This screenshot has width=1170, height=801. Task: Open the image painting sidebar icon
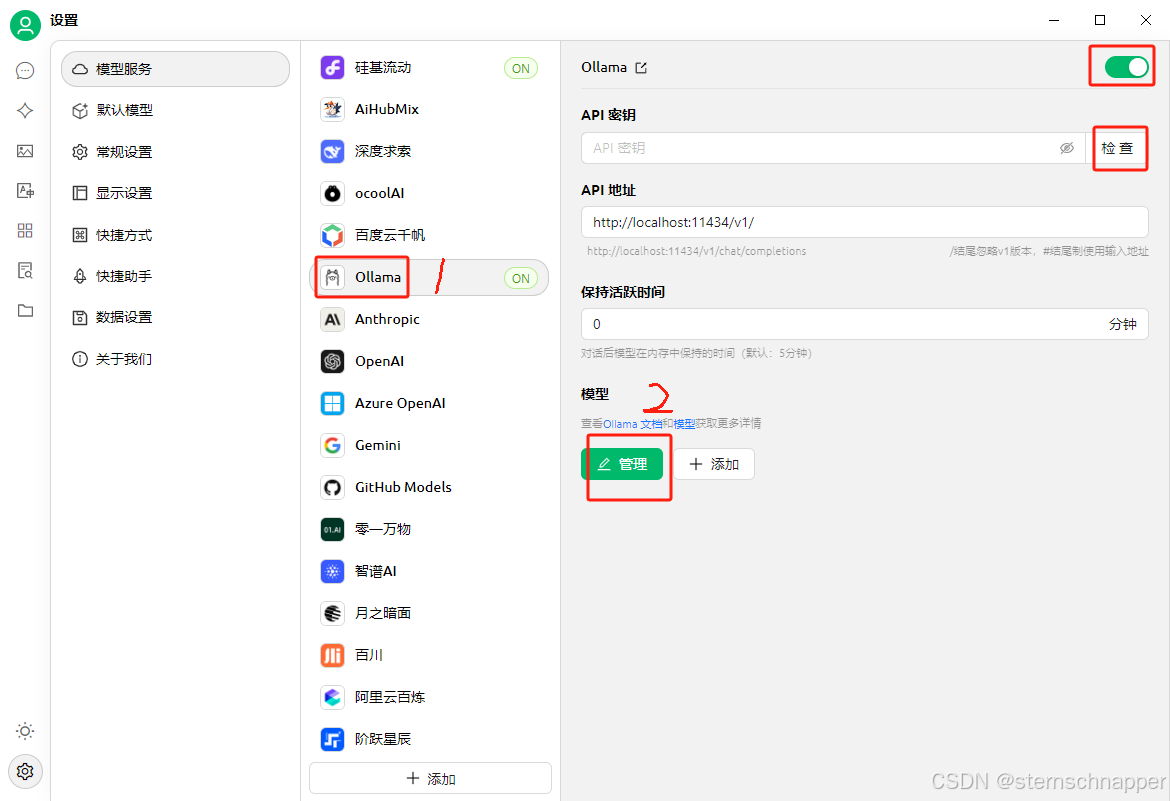tap(25, 151)
